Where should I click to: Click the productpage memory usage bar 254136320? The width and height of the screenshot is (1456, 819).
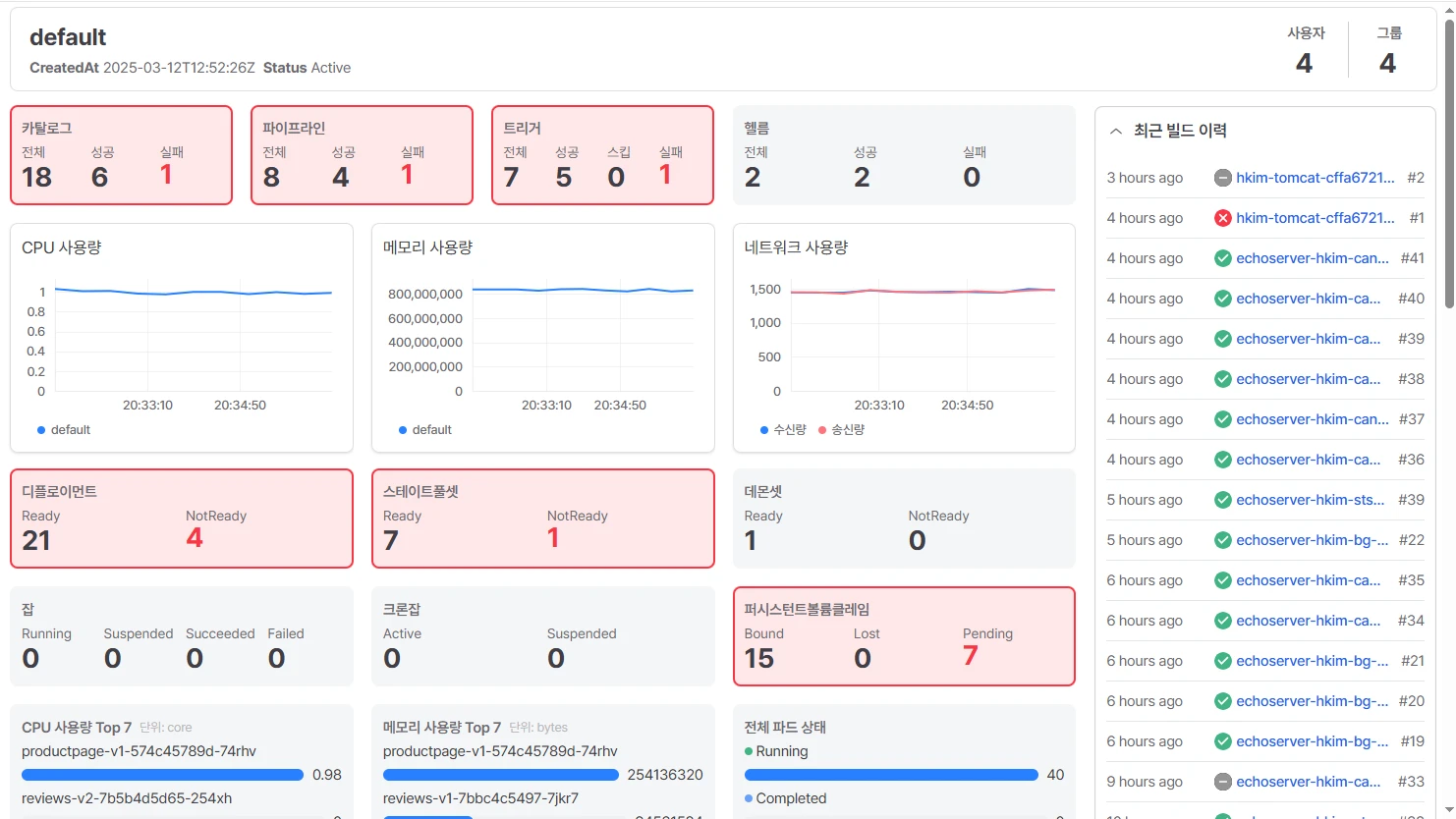pos(500,775)
